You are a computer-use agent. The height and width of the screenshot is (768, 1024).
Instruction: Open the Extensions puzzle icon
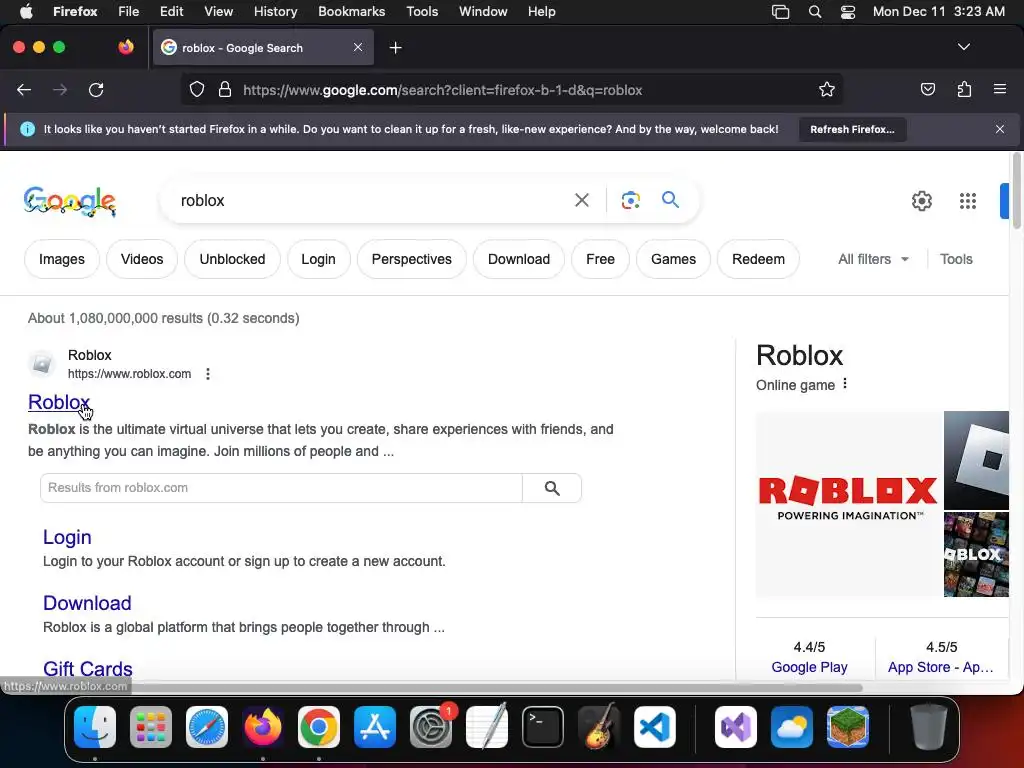click(x=964, y=89)
